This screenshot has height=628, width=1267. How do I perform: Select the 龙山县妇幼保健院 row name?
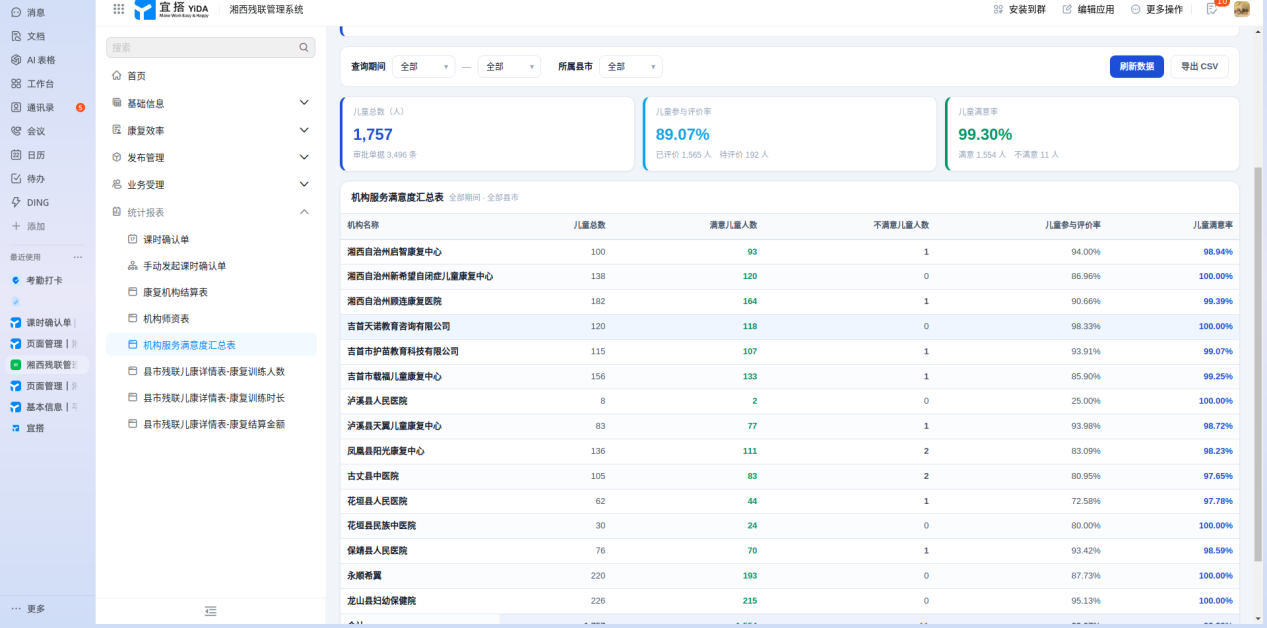pyautogui.click(x=381, y=601)
